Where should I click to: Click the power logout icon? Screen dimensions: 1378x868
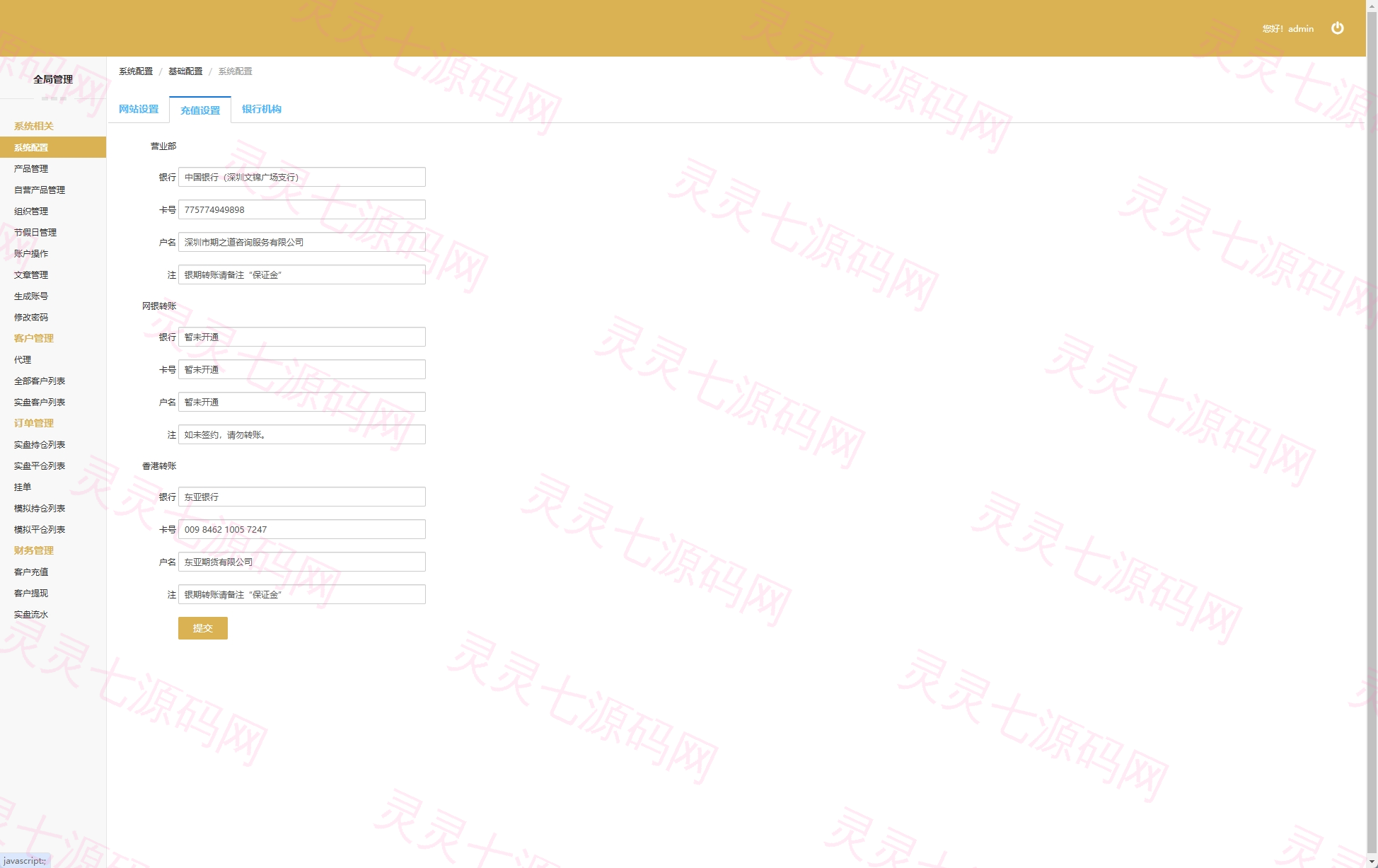click(x=1337, y=28)
